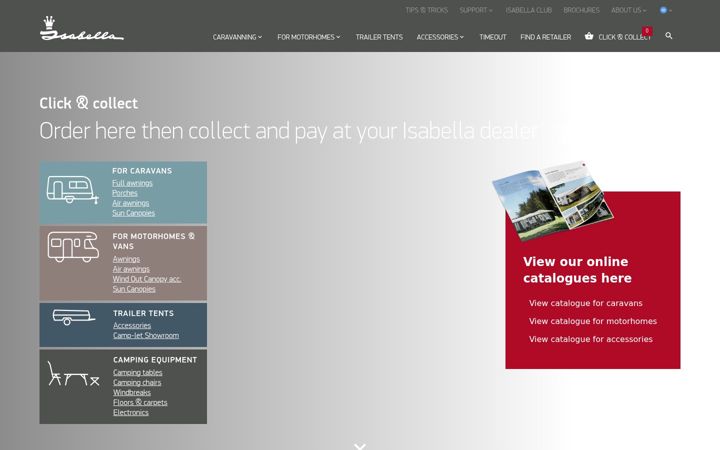Screen dimensions: 720x450
Task: Open Air awnings under Motorhomes & Vans
Action: coord(131,269)
